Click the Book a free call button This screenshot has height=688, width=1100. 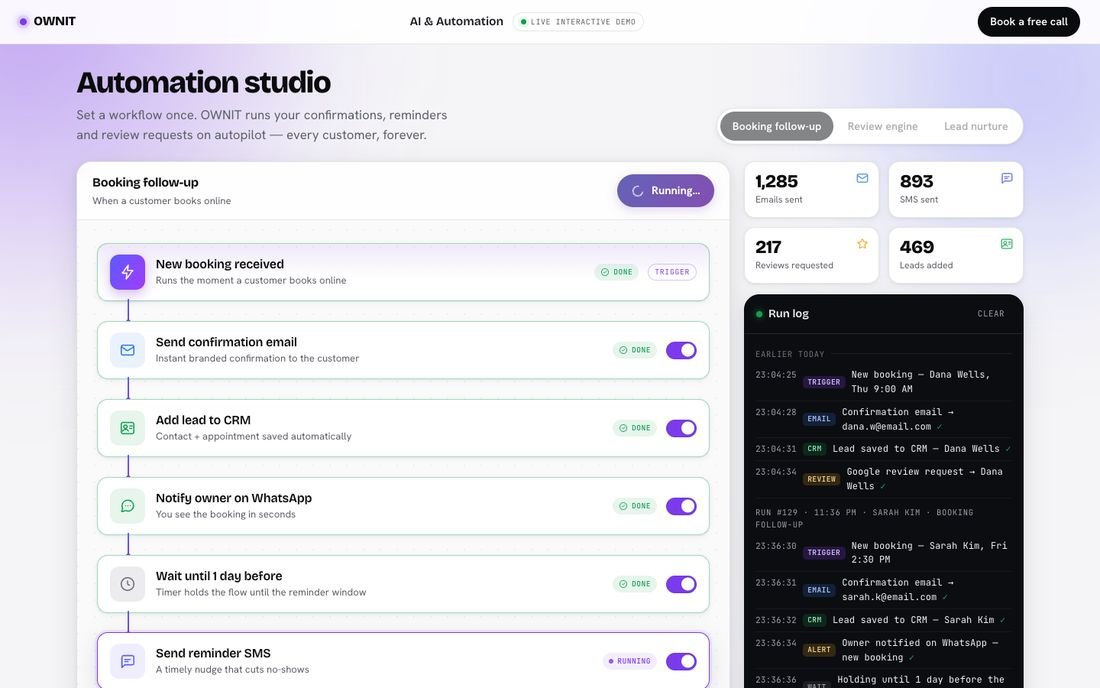(1028, 22)
